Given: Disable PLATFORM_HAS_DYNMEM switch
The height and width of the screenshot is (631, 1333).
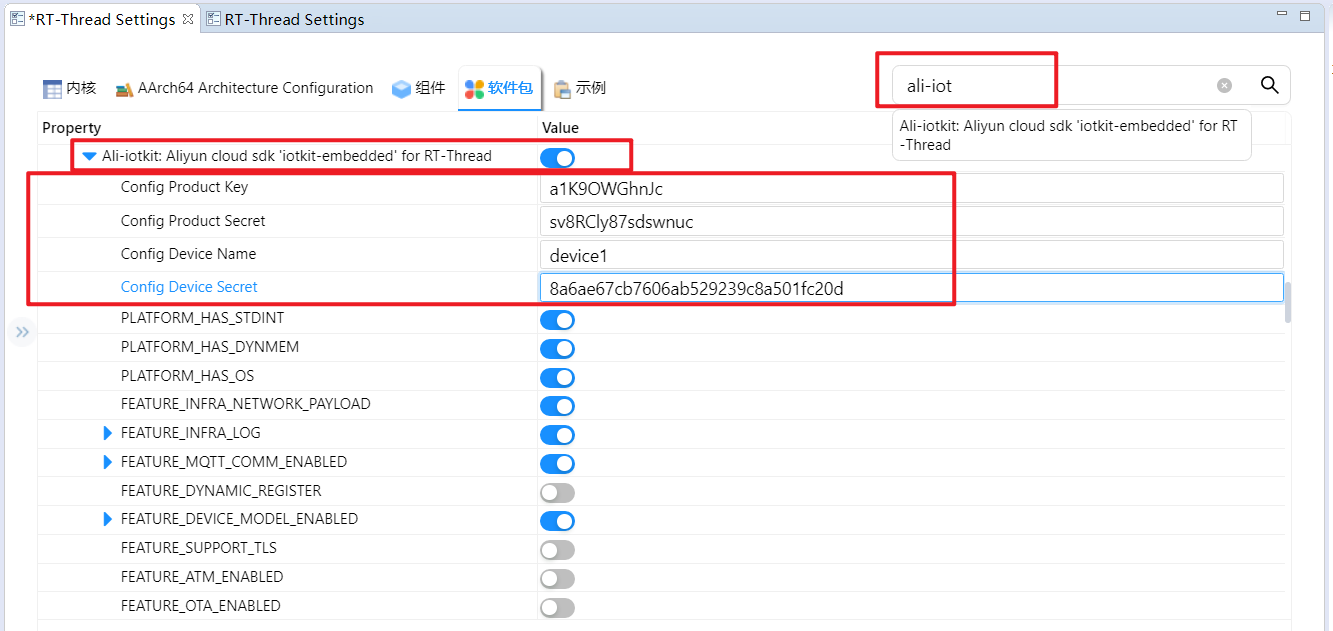Looking at the screenshot, I should coord(557,349).
